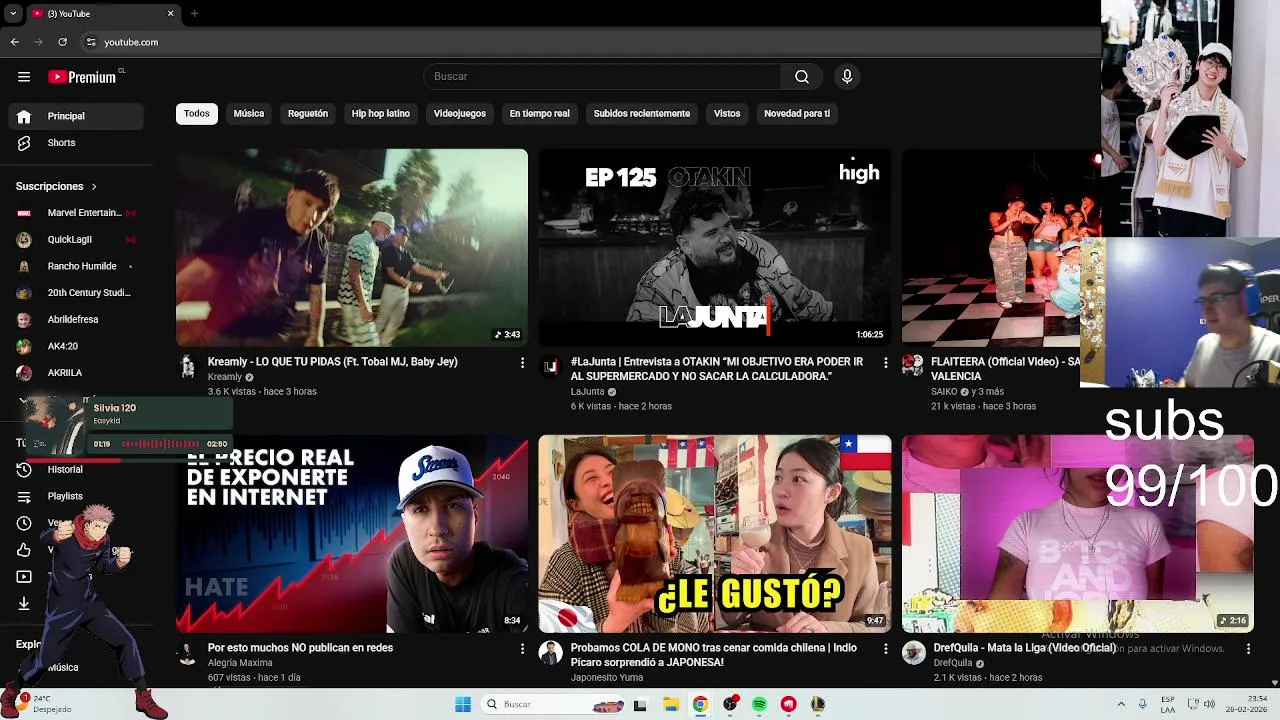This screenshot has height=720, width=1280.
Task: Select the Novedad para ti chip
Action: [x=797, y=114]
